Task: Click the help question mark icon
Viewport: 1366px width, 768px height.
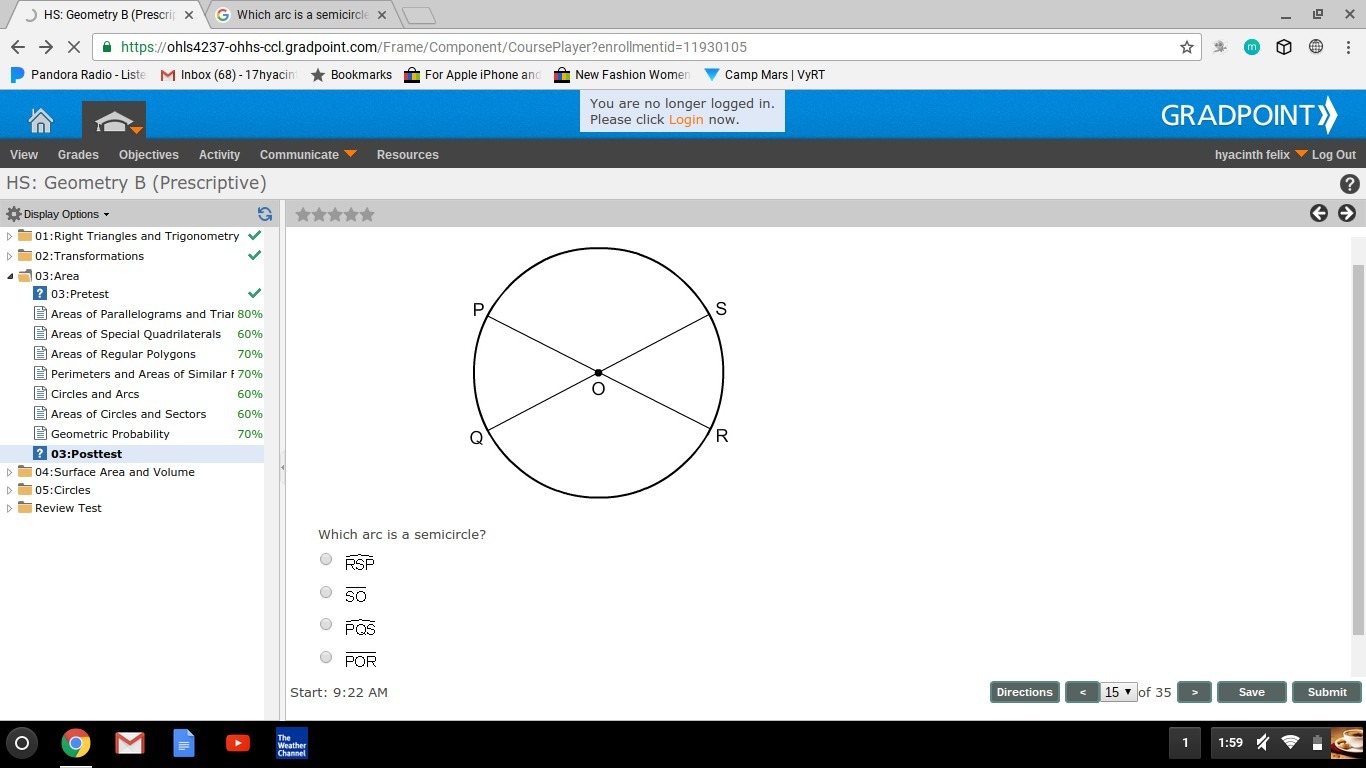Action: 1349,184
